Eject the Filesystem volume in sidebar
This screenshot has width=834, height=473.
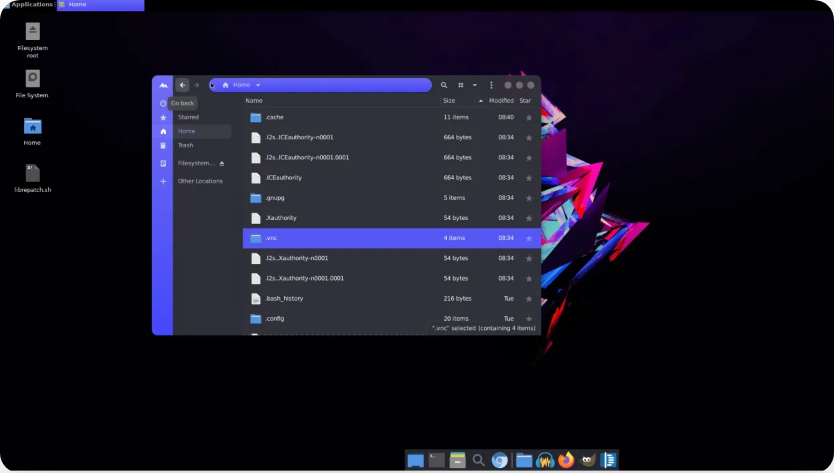222,163
